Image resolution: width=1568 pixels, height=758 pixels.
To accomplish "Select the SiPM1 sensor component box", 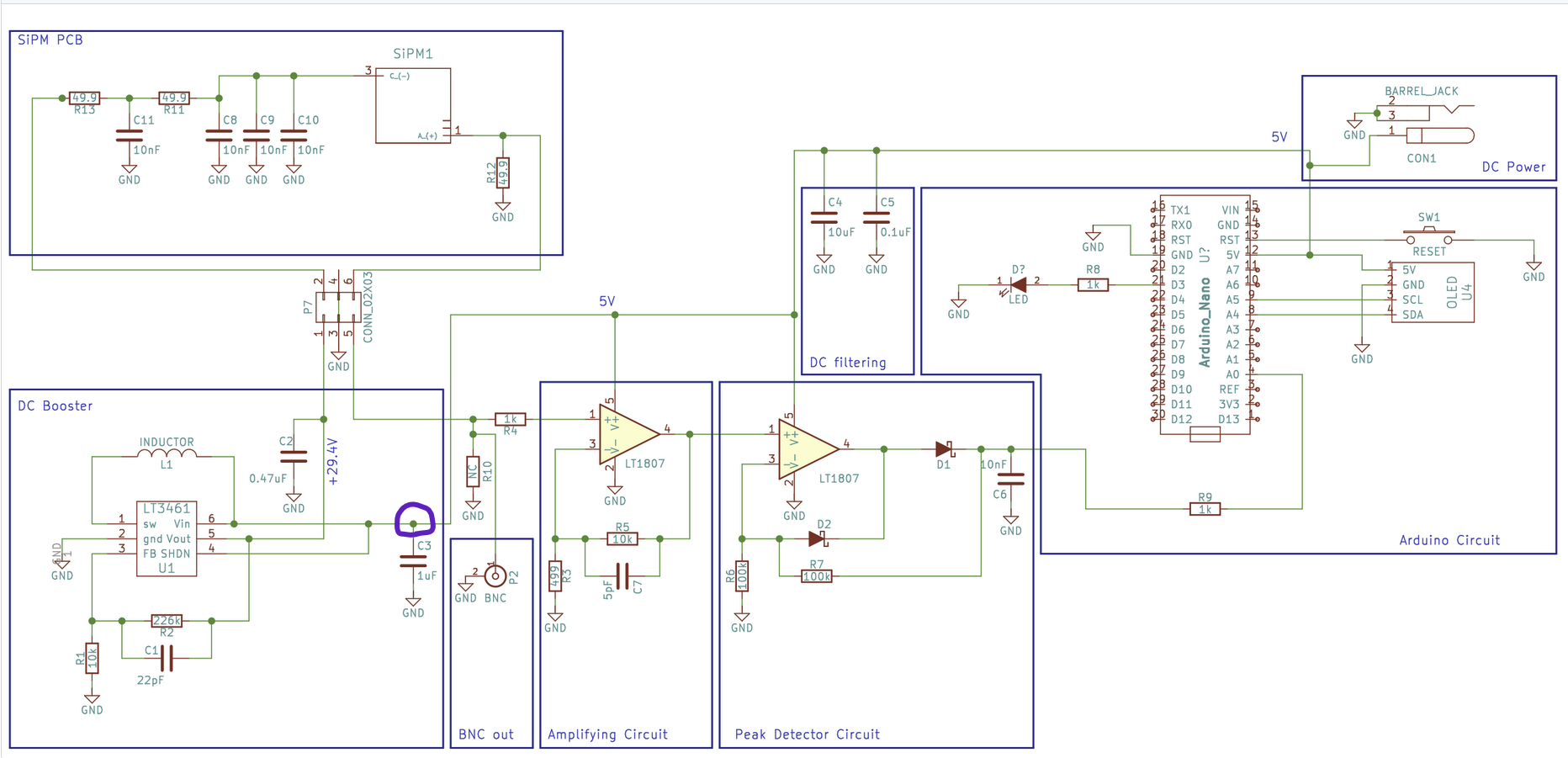I will (413, 105).
